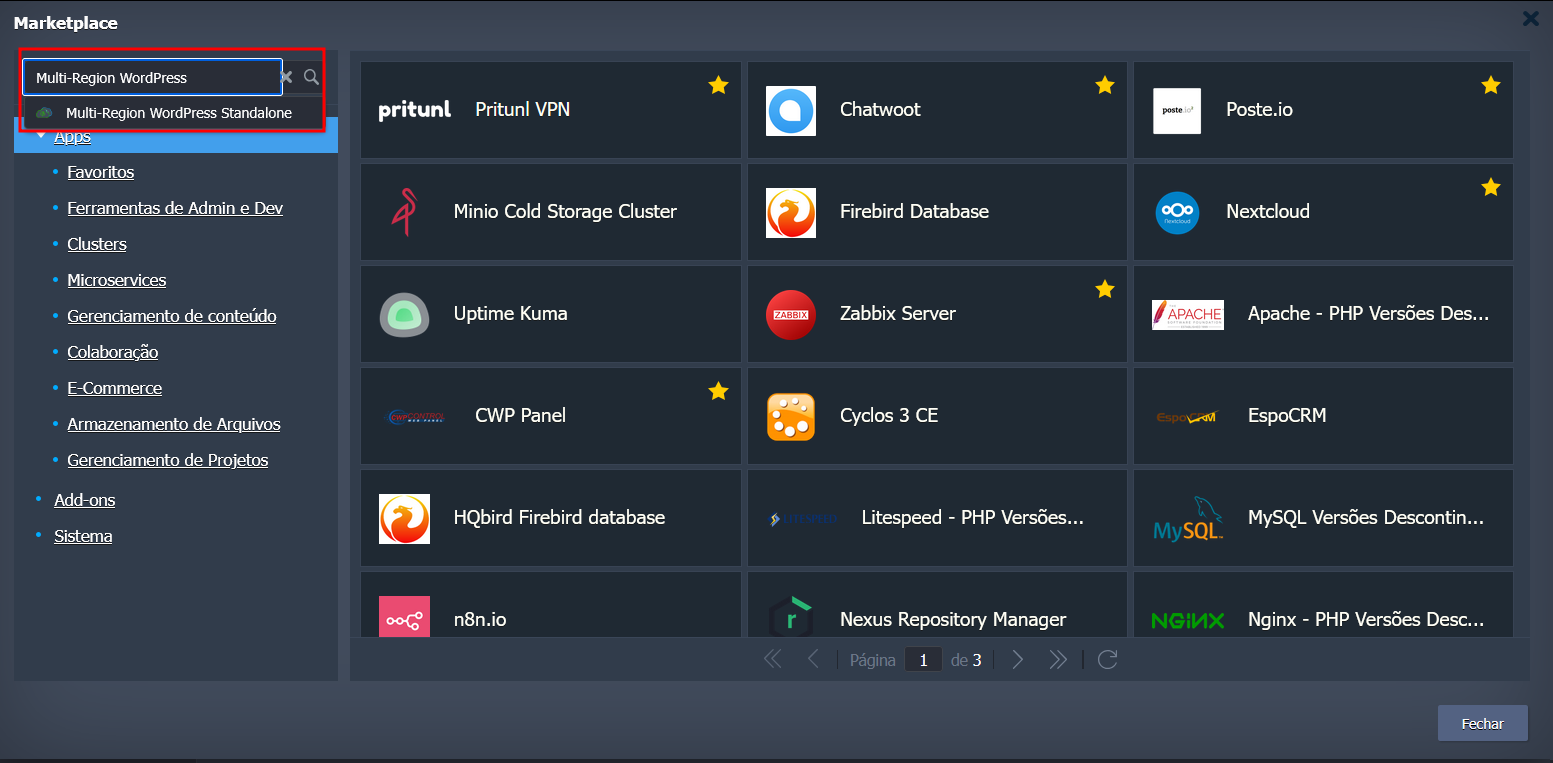The height and width of the screenshot is (763, 1553).
Task: Click the Nginx - PHP Versões title
Action: coord(1366,620)
